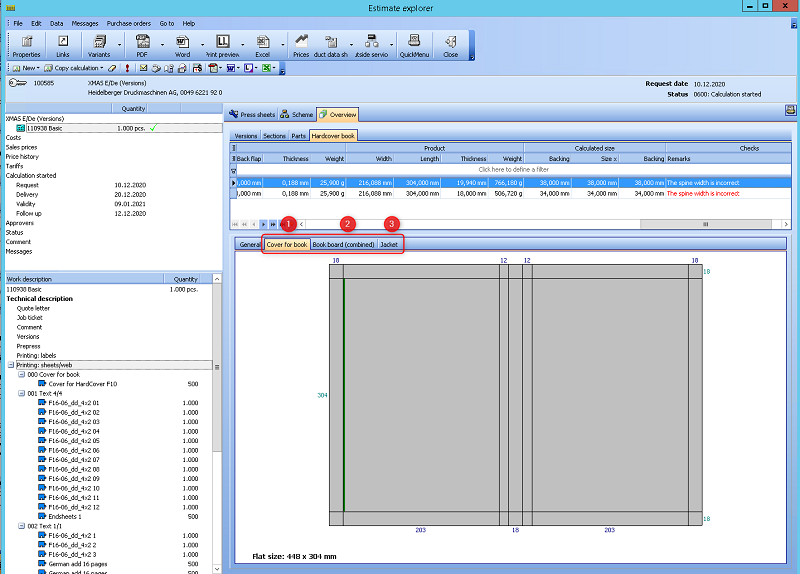The image size is (800, 574).
Task: Open the Go to menu
Action: pyautogui.click(x=167, y=23)
